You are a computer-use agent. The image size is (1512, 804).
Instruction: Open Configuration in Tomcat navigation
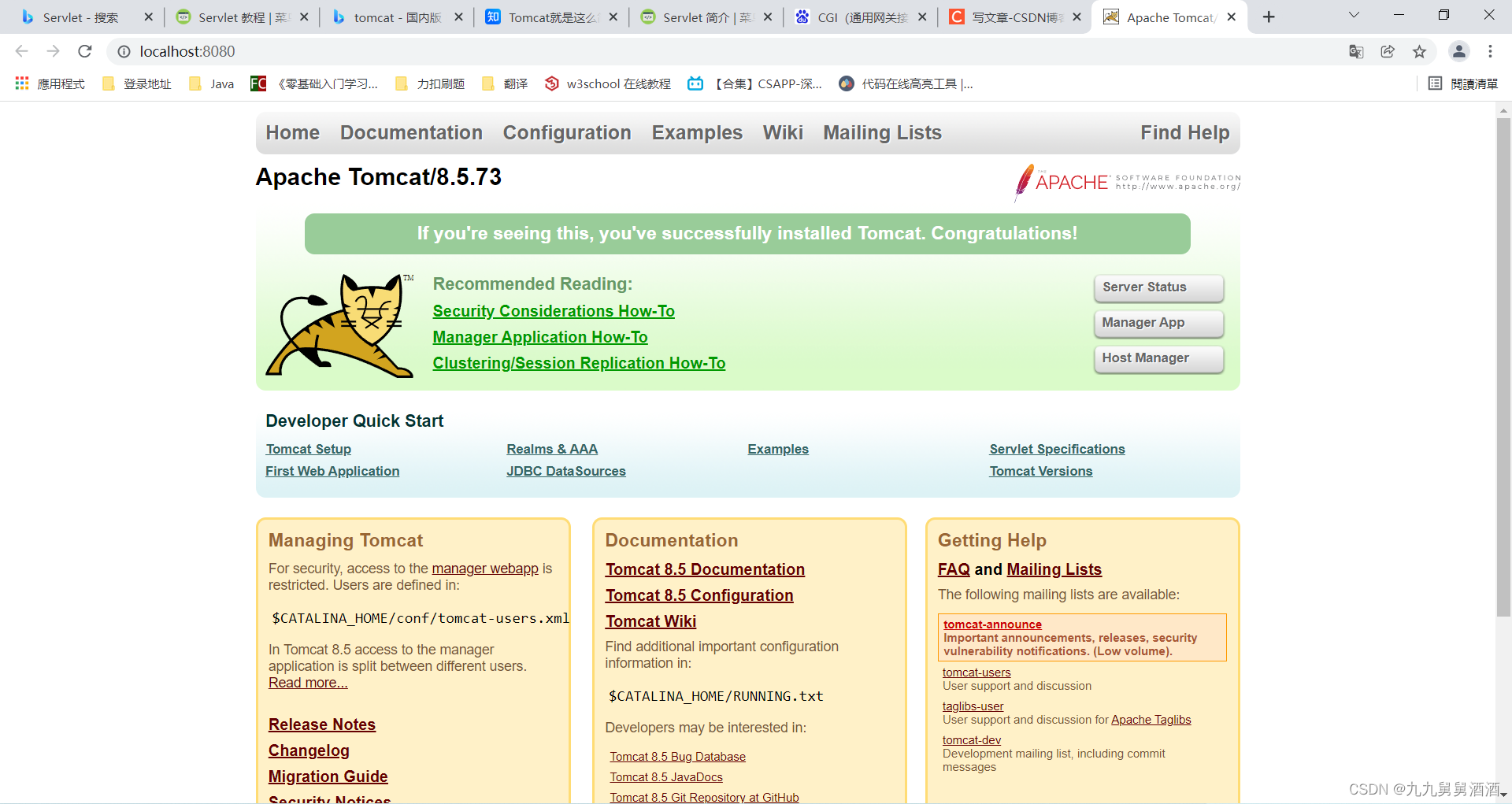pyautogui.click(x=567, y=132)
